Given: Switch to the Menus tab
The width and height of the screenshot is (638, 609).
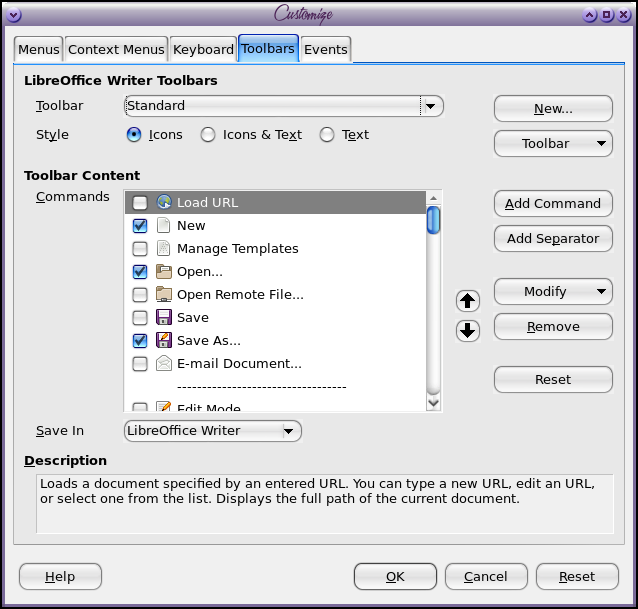Looking at the screenshot, I should tap(39, 49).
